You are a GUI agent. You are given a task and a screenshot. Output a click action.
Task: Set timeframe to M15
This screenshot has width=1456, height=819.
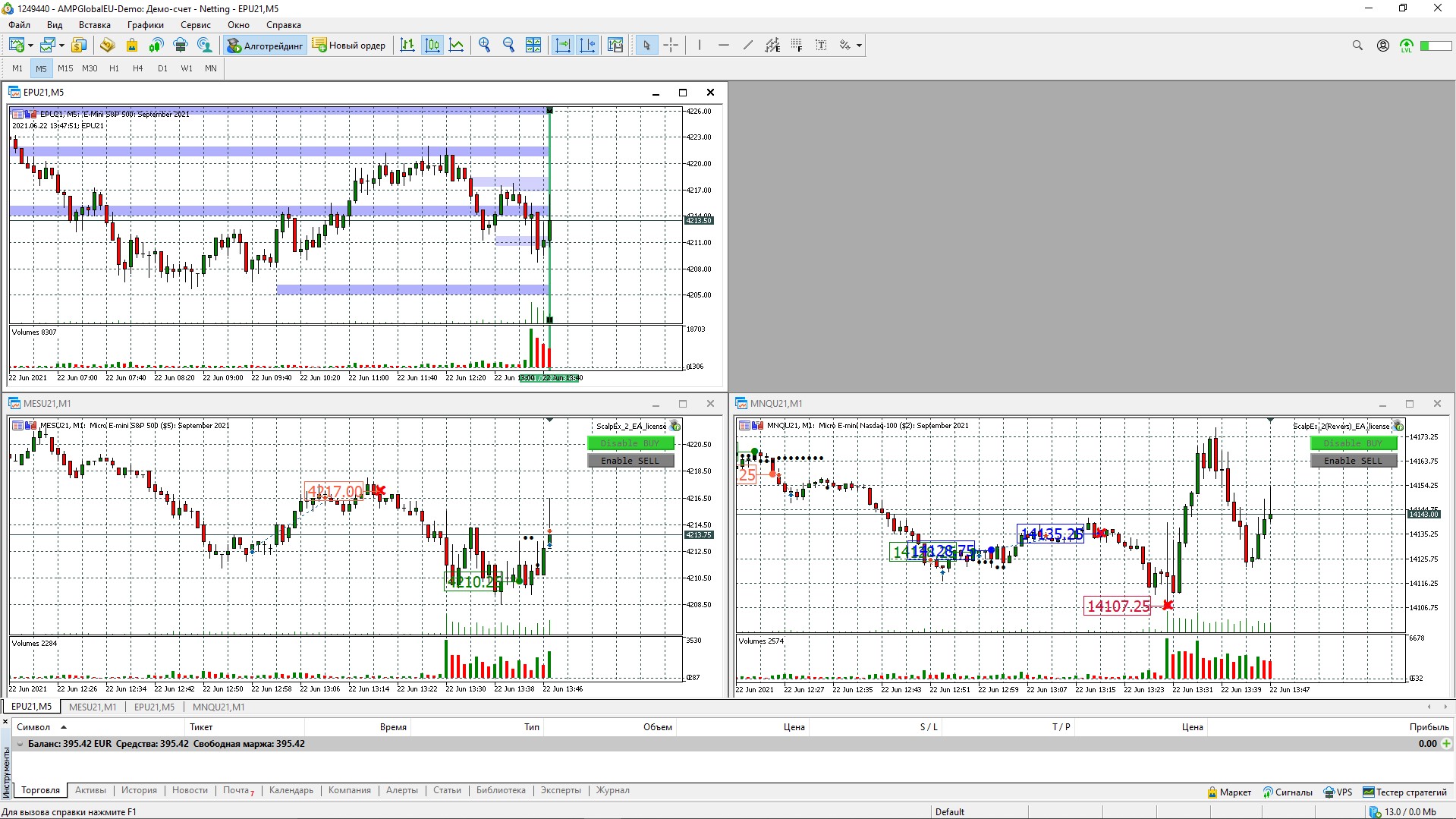pos(65,68)
